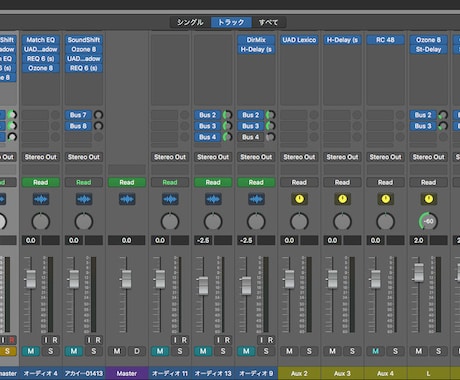Solo the Aux 2 channel
460x380 pixels.
(309, 351)
